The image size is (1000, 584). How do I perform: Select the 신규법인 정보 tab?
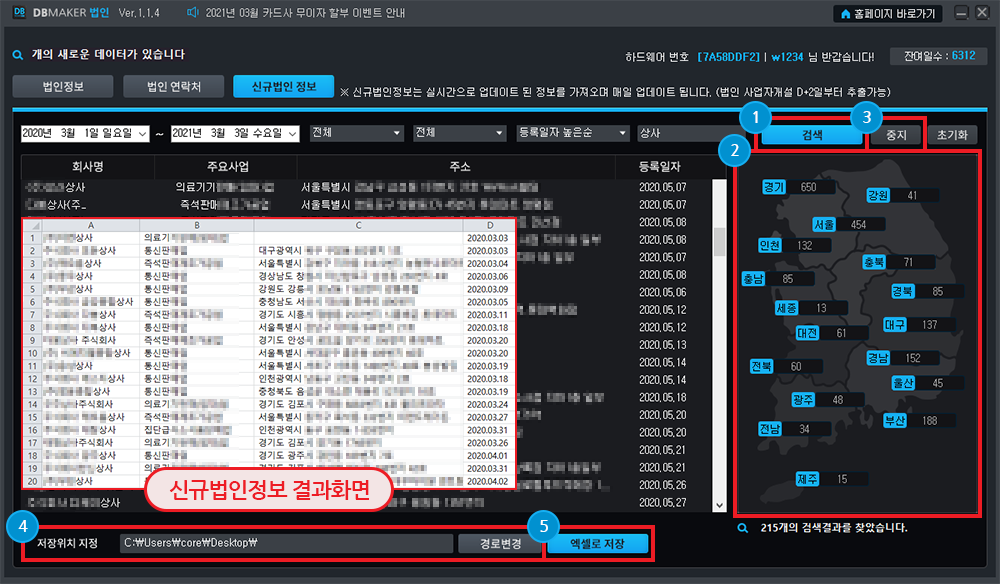(x=284, y=86)
